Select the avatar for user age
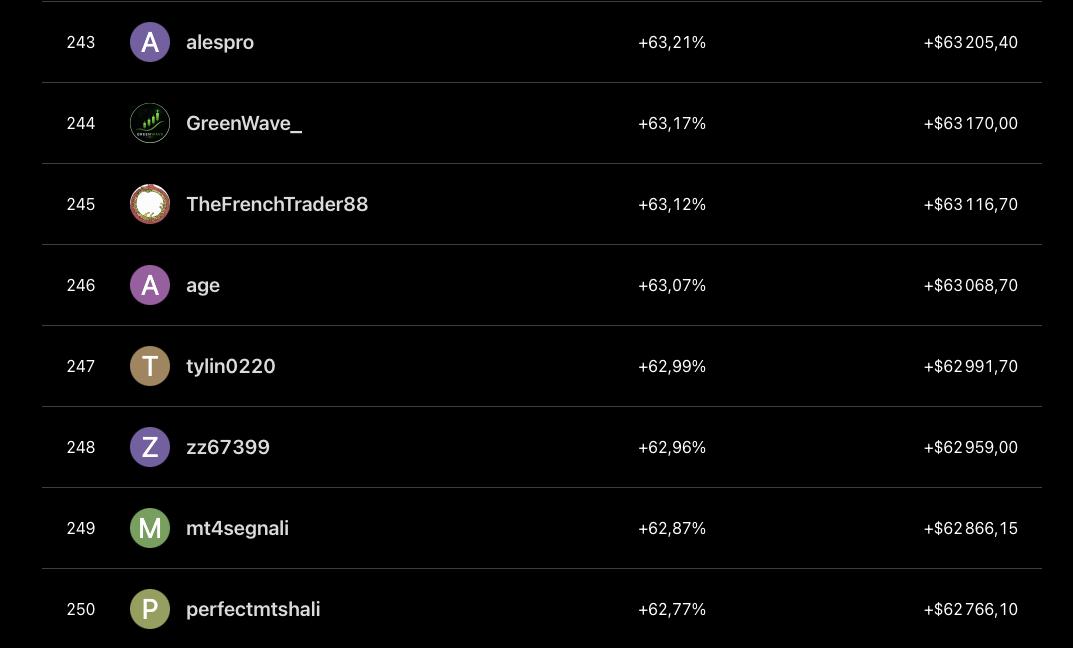This screenshot has width=1073, height=648. click(x=150, y=285)
